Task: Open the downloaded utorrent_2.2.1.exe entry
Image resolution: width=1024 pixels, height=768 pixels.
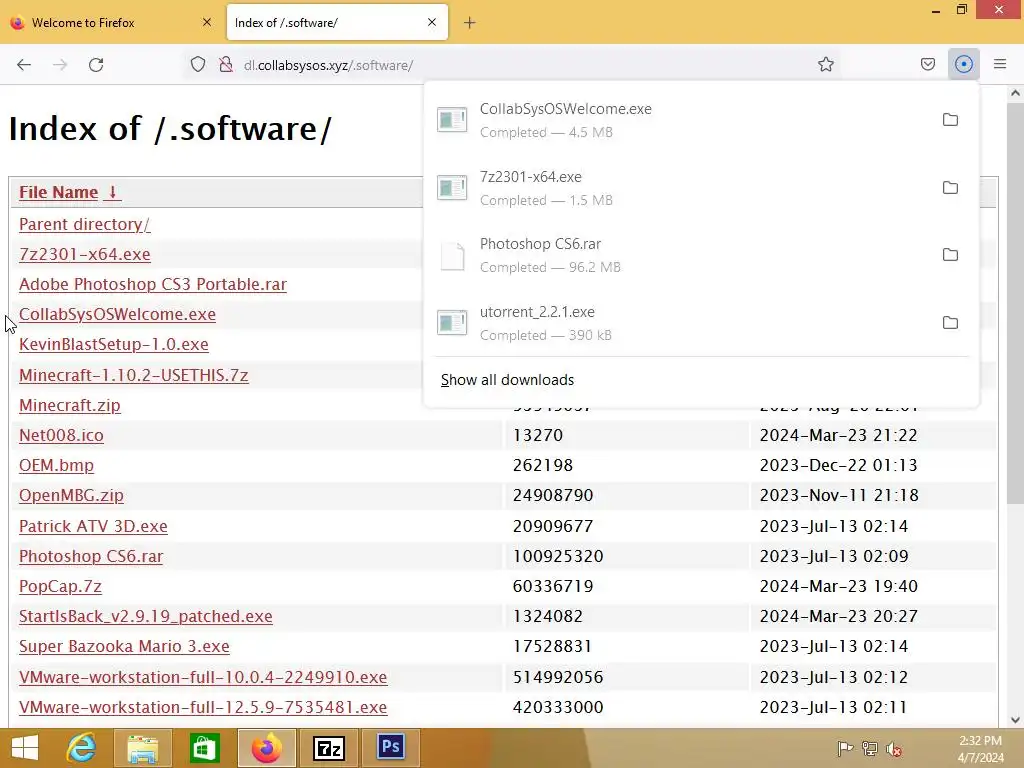Action: (x=680, y=323)
